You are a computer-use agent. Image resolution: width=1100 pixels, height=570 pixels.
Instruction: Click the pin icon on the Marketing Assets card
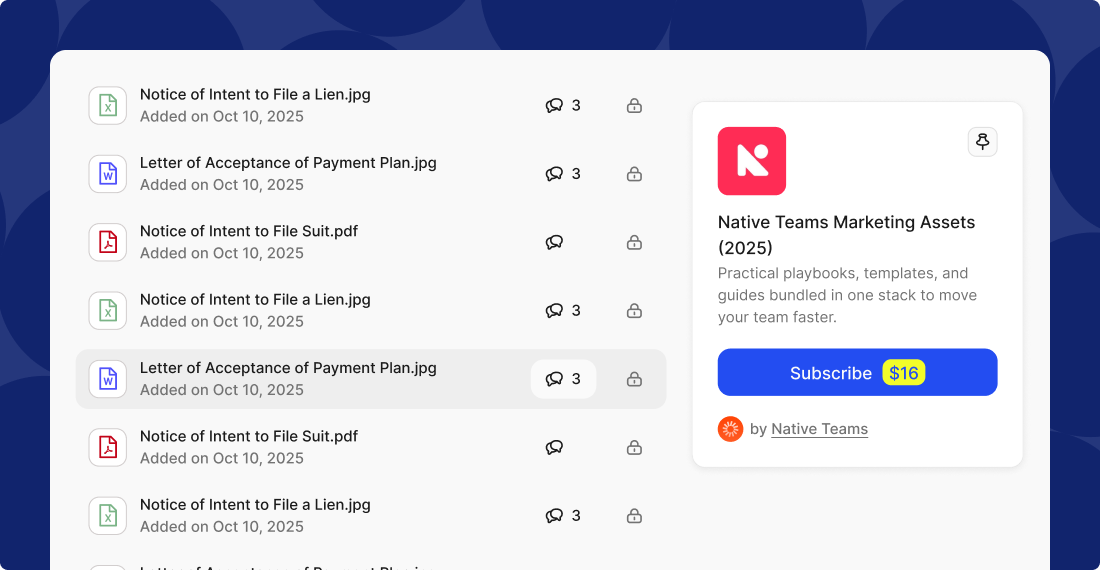pos(982,142)
